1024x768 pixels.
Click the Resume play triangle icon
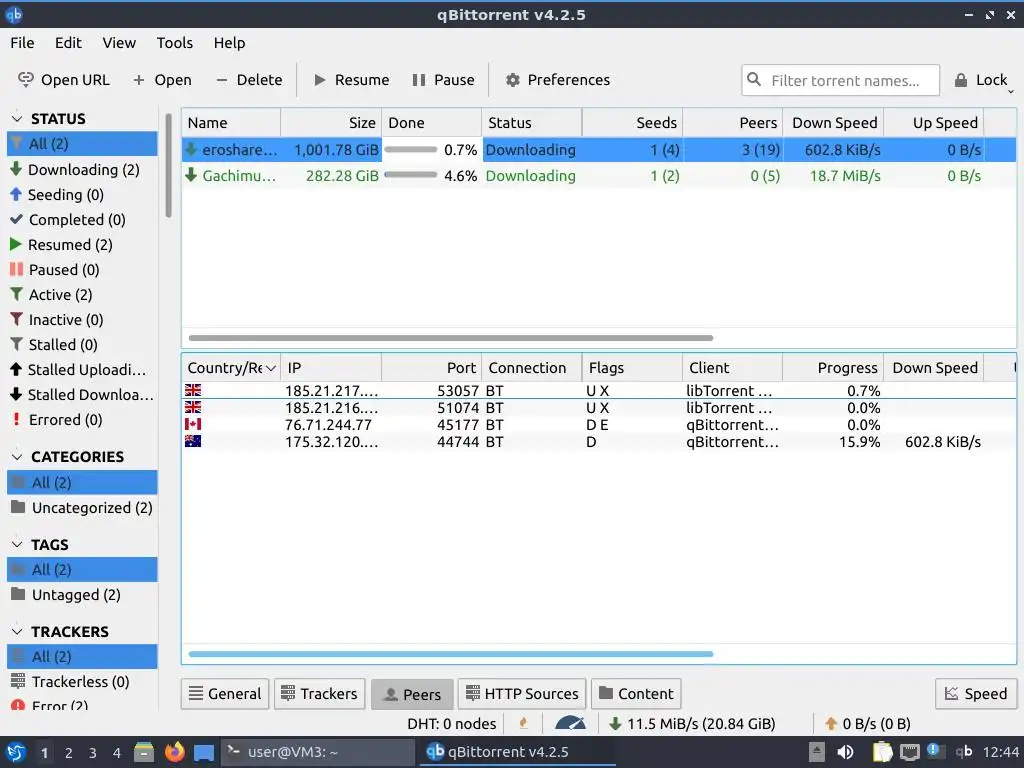pyautogui.click(x=320, y=80)
